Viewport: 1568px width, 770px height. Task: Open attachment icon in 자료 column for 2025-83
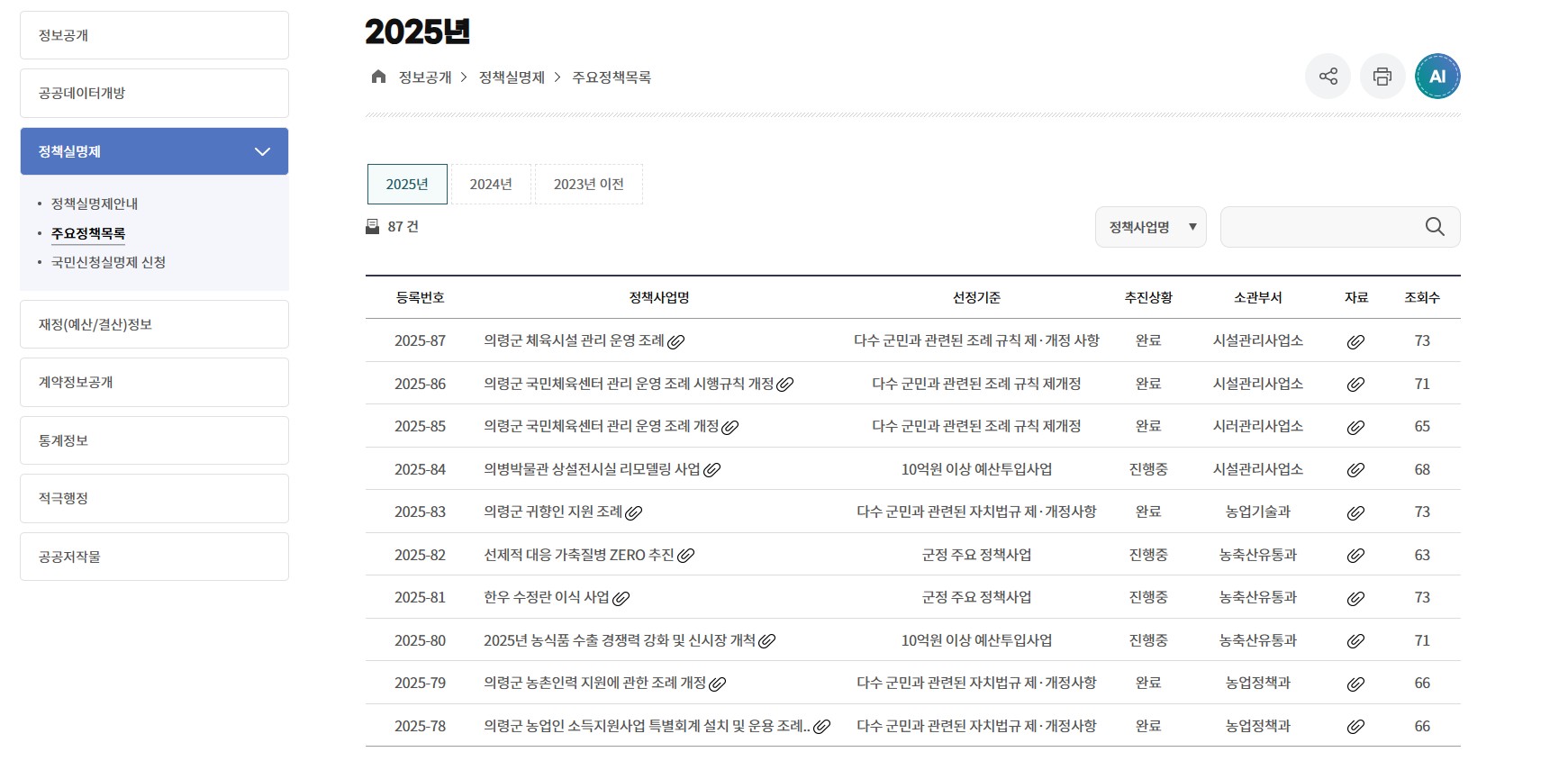(1355, 512)
